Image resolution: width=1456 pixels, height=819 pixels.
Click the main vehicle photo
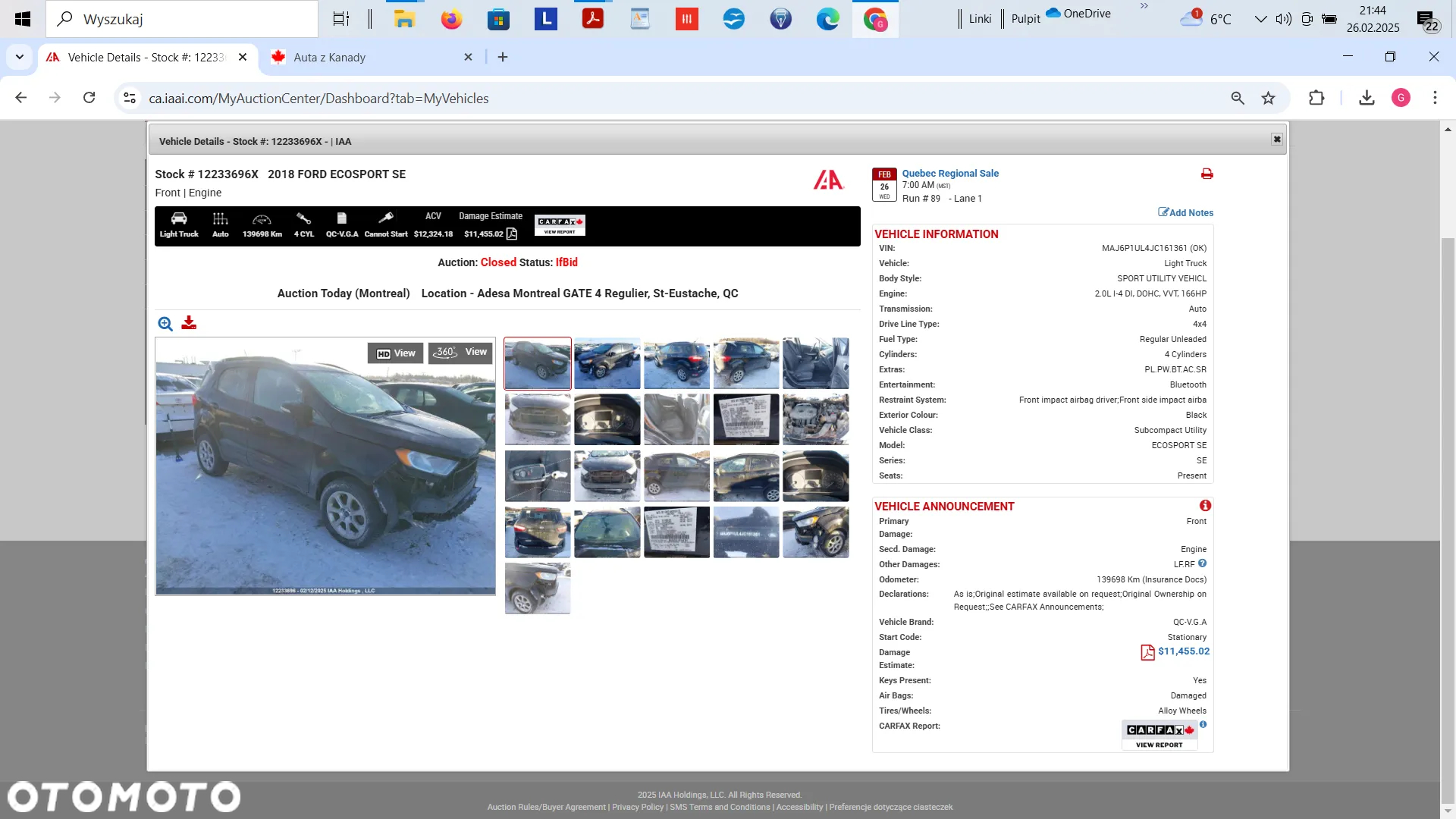pos(325,466)
